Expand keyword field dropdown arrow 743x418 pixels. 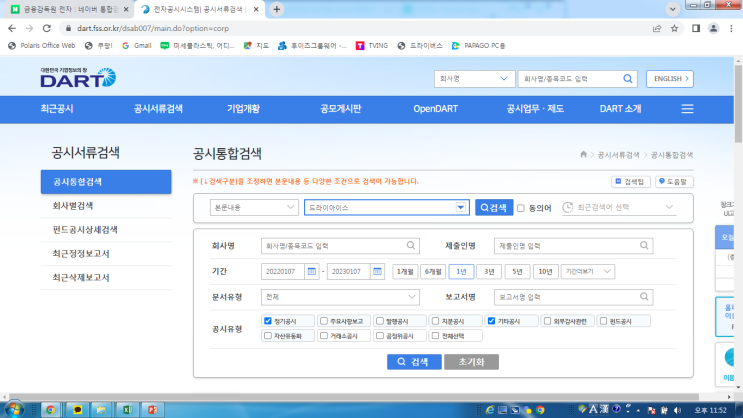[x=460, y=207]
